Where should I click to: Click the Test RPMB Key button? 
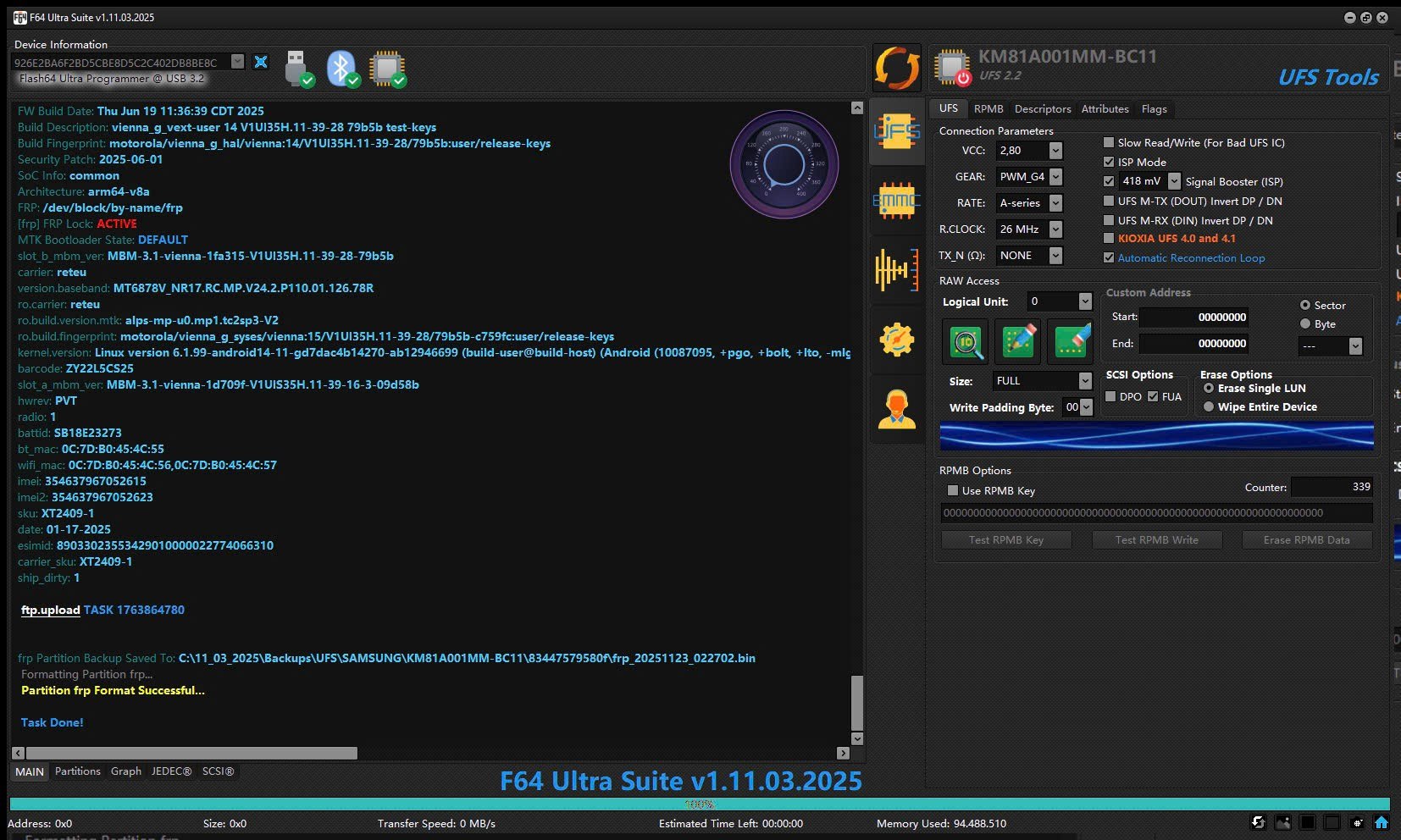pos(1006,539)
